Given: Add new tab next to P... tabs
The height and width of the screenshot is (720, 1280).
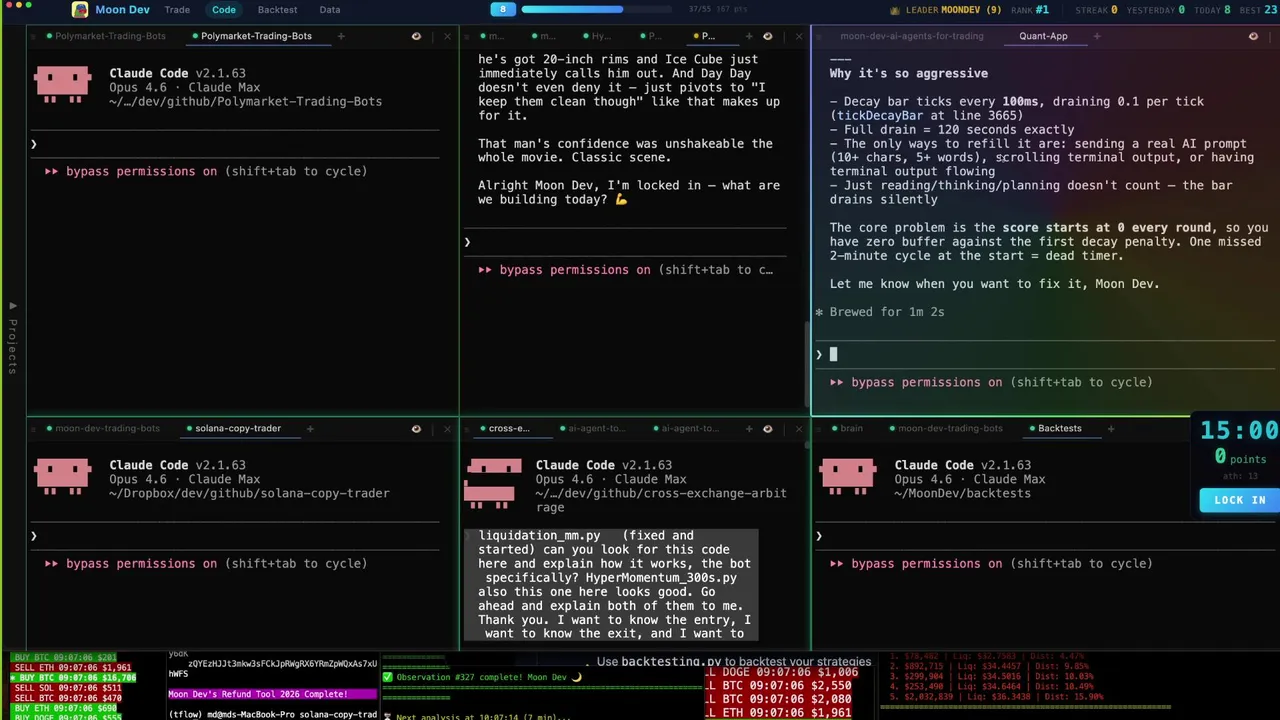Looking at the screenshot, I should (x=748, y=36).
